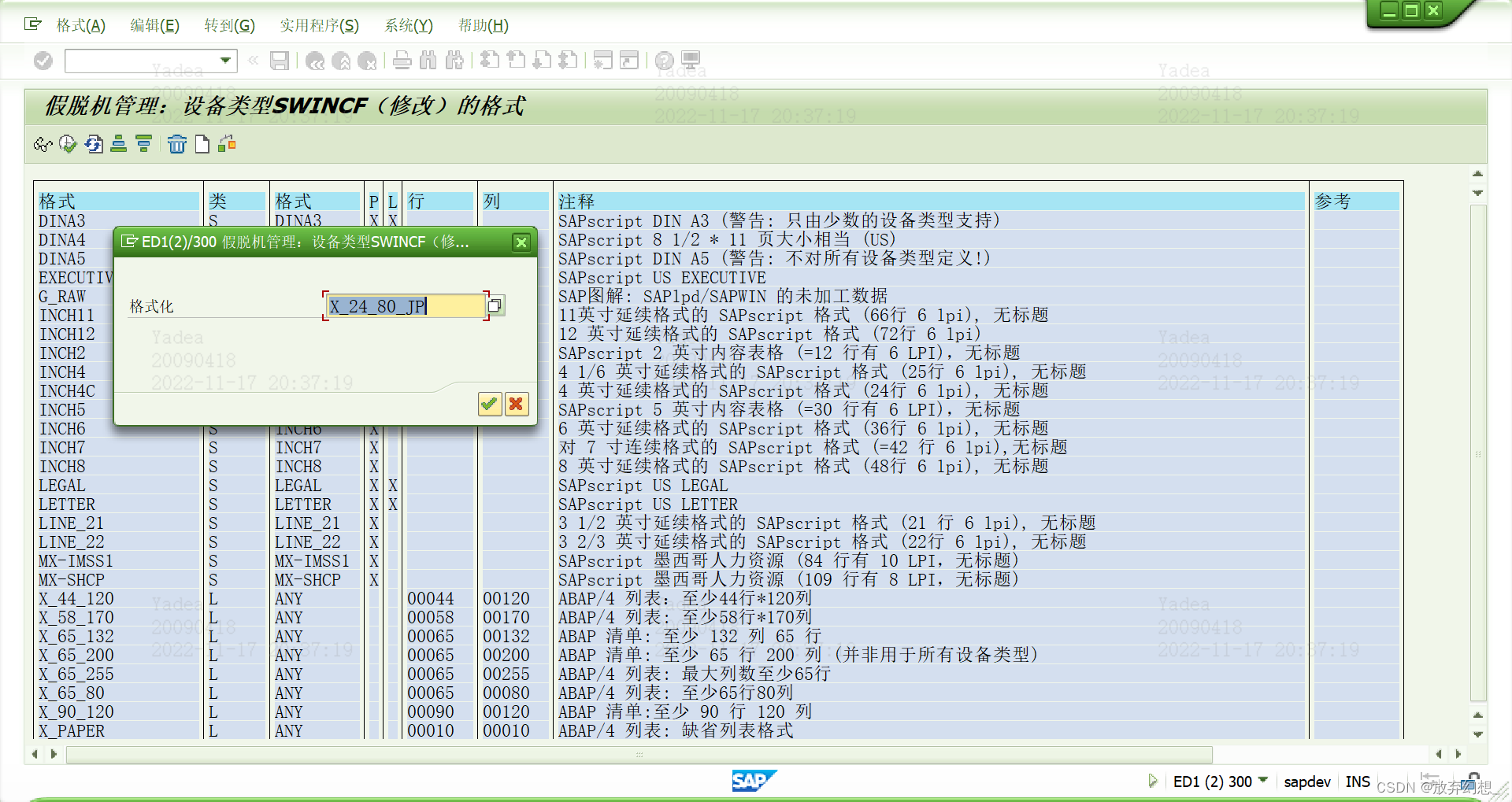The height and width of the screenshot is (802, 1512).
Task: Open value help next to 格式化 field
Action: (x=495, y=306)
